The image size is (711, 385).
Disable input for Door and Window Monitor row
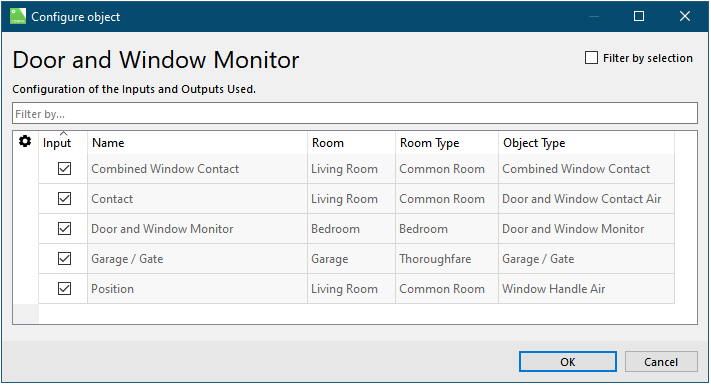pyautogui.click(x=64, y=229)
